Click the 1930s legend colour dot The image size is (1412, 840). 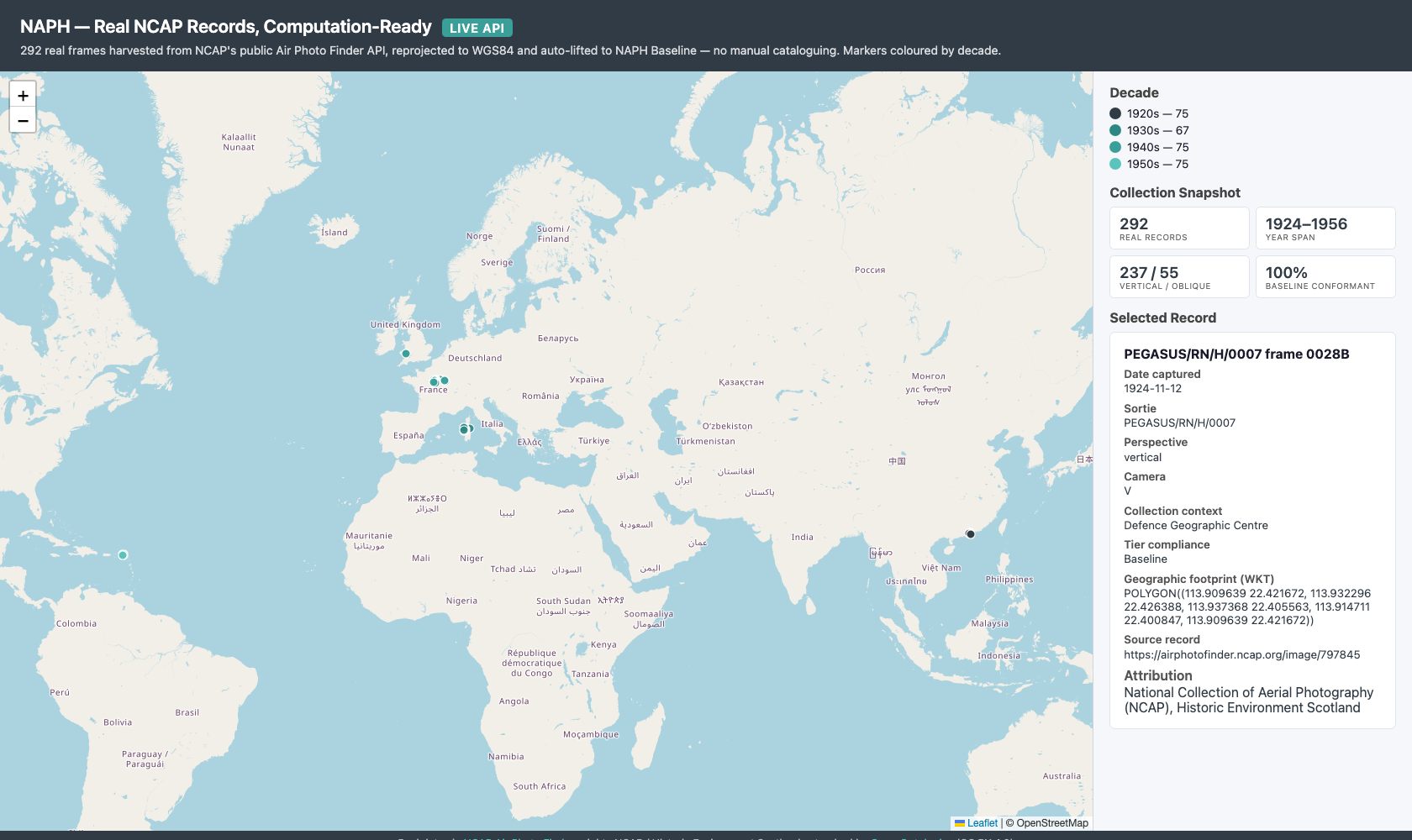click(1115, 130)
